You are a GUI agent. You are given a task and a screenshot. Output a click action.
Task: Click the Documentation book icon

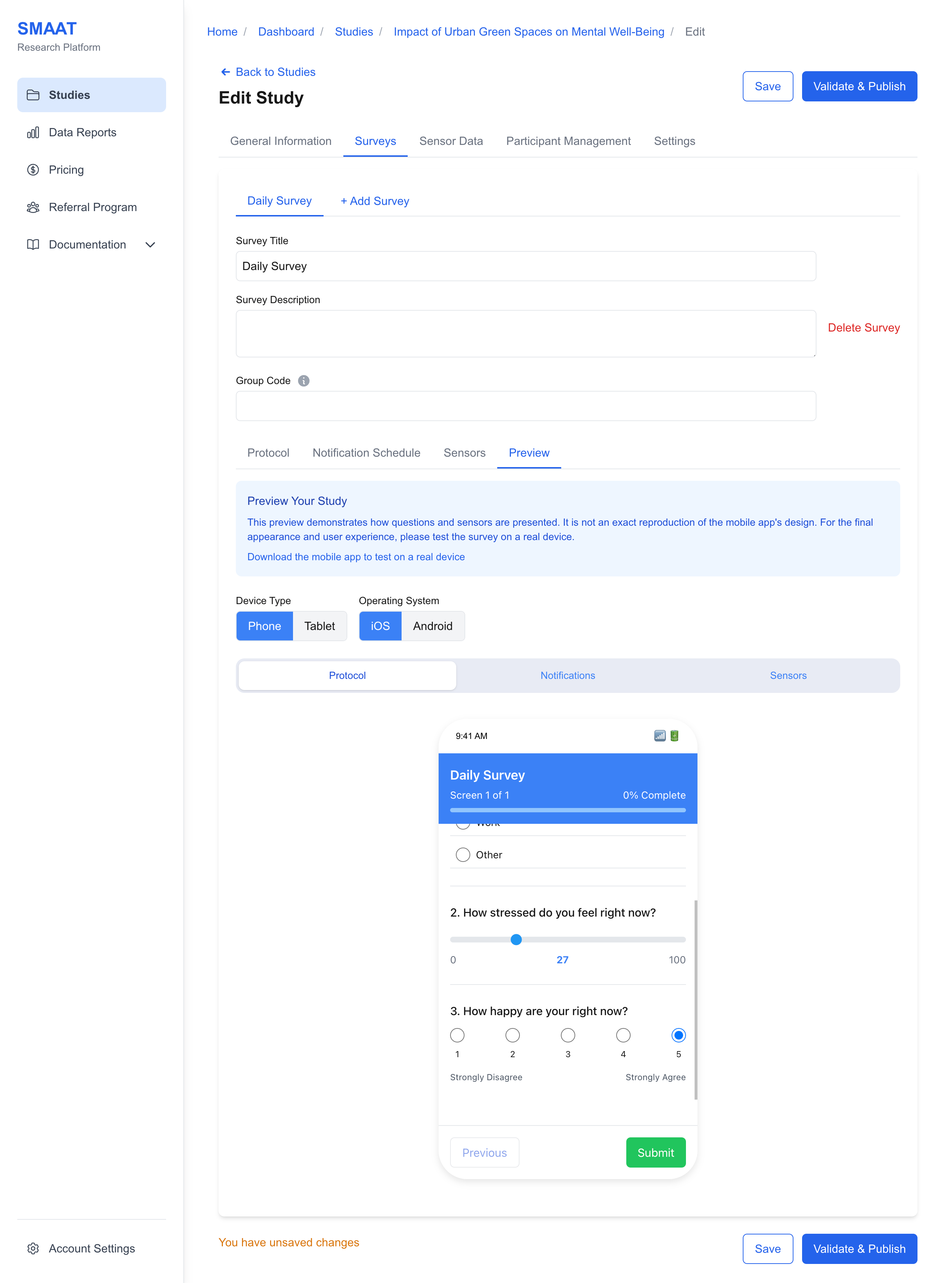33,245
